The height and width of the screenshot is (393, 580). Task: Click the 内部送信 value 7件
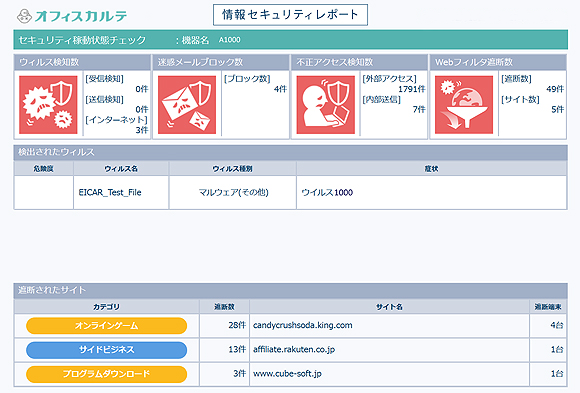click(419, 110)
